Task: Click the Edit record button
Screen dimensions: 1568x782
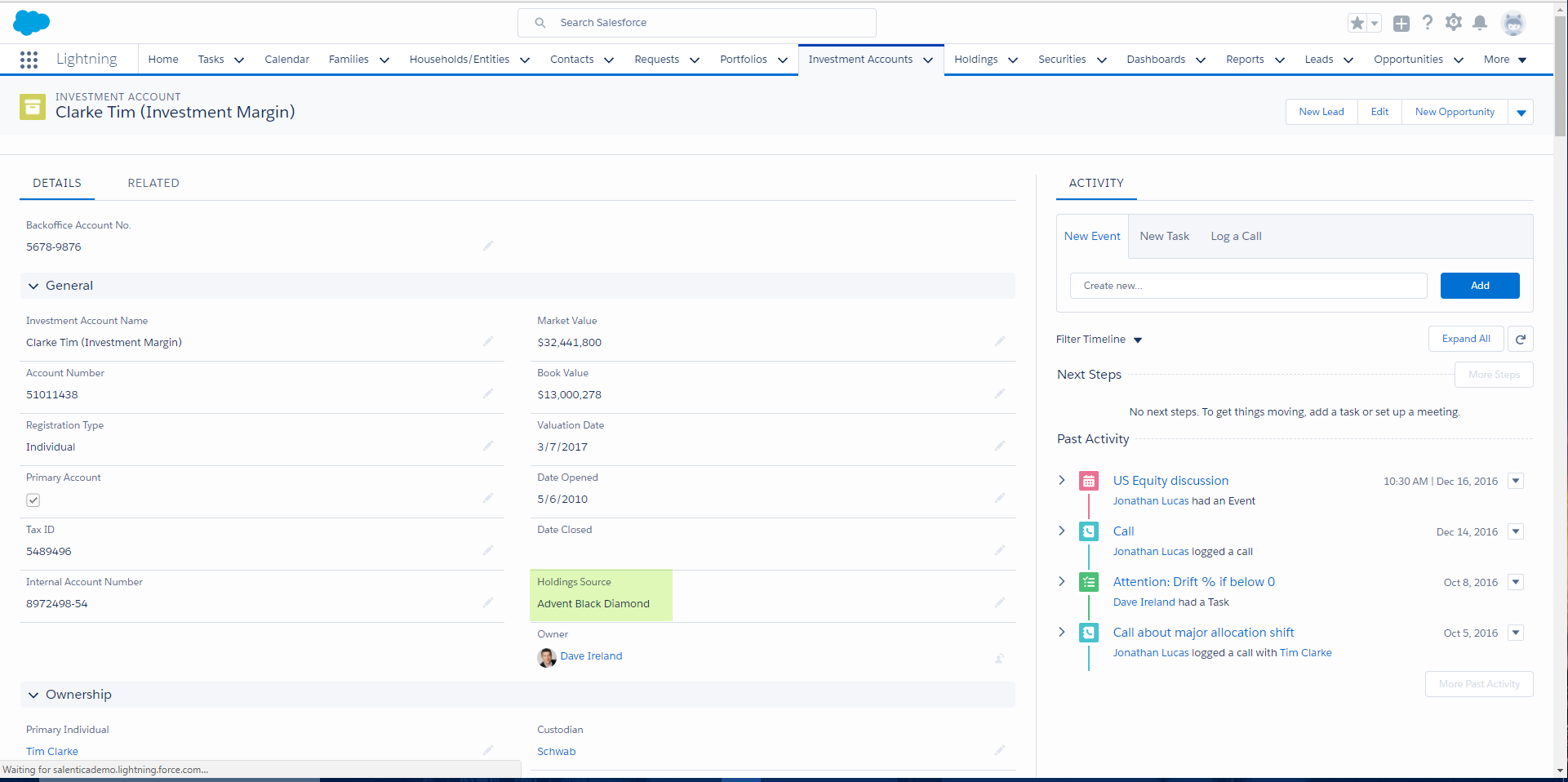Action: (x=1379, y=112)
